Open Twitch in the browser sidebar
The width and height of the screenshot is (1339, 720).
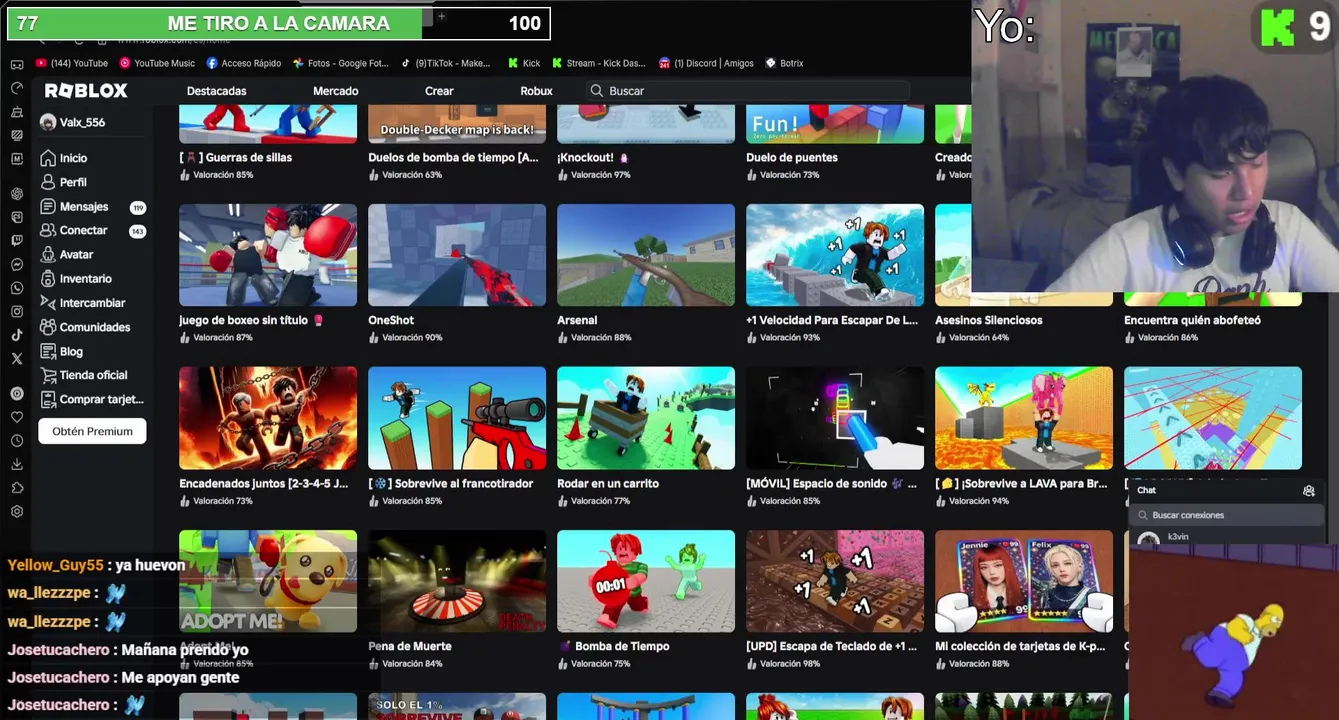[x=17, y=241]
